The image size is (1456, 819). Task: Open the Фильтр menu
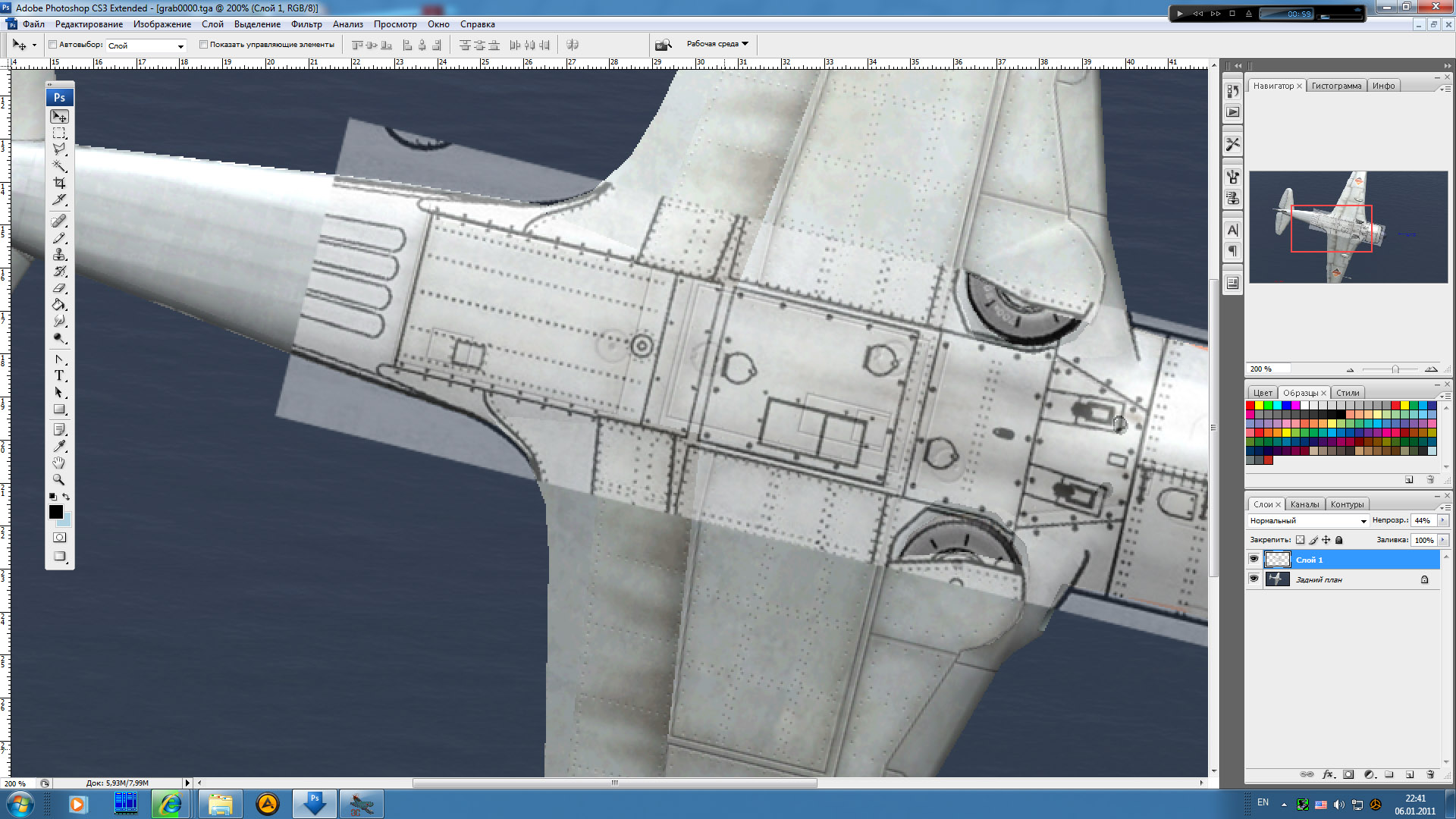(x=306, y=24)
